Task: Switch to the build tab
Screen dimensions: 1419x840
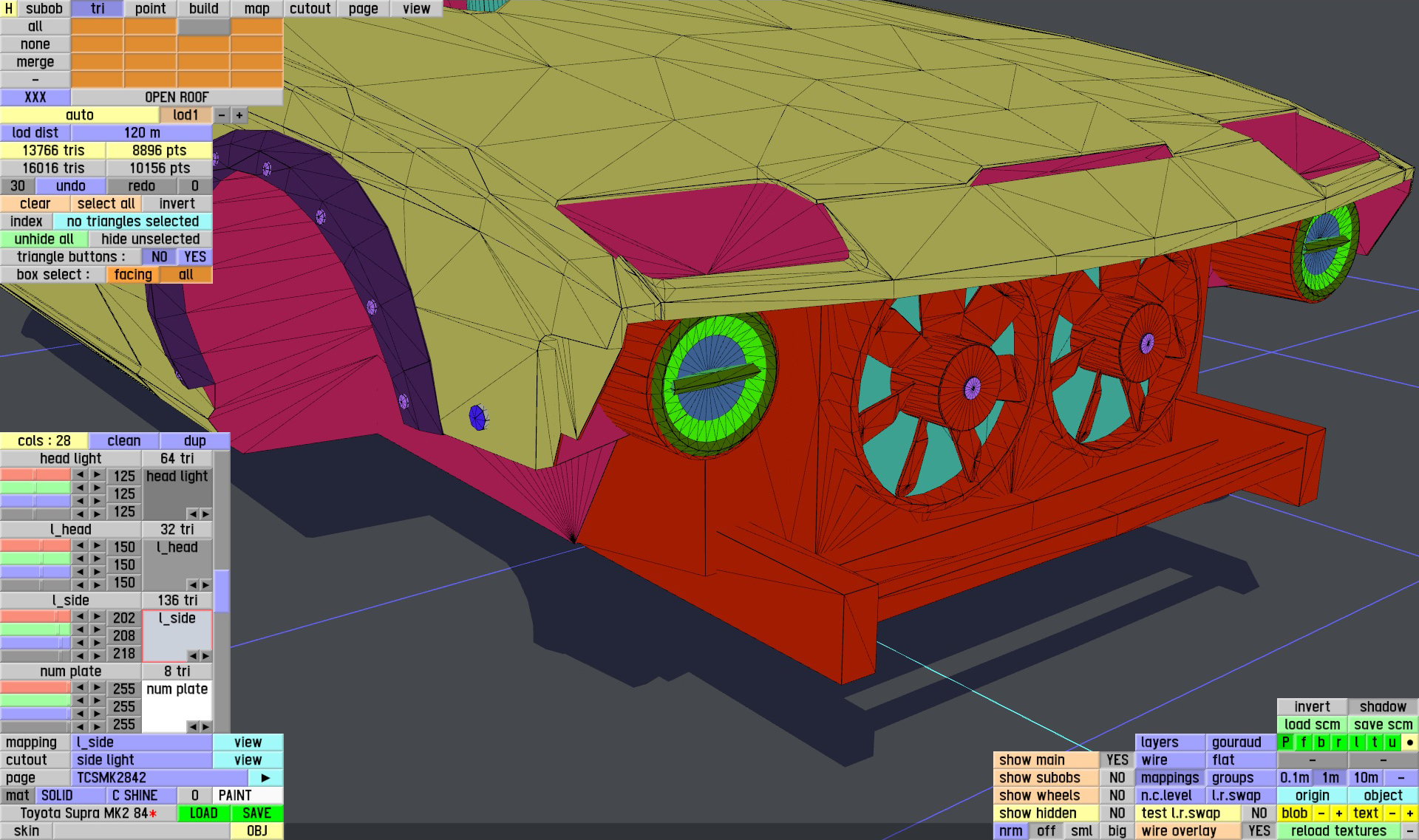Action: click(203, 8)
